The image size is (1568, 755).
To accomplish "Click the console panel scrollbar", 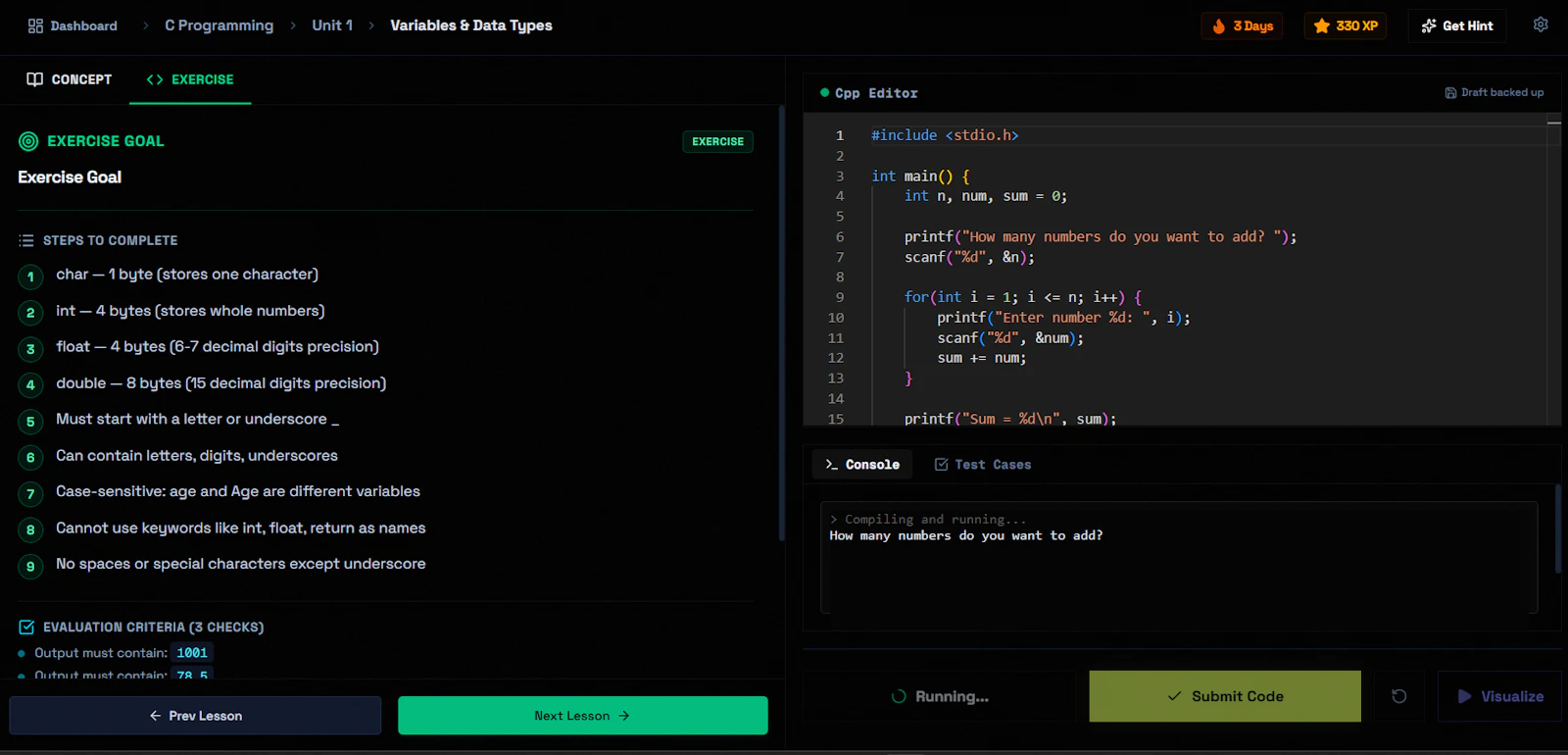I will [1558, 529].
